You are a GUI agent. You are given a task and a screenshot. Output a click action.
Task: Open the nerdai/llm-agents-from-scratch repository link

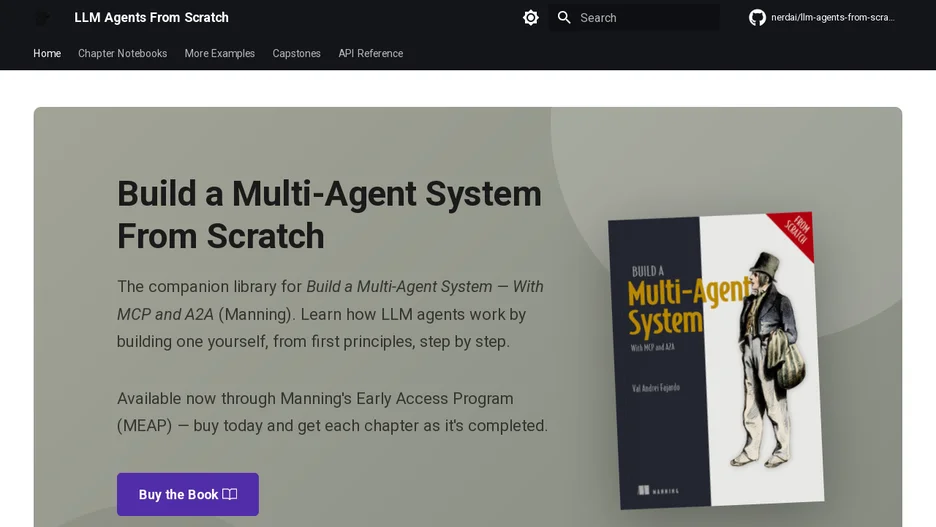(x=822, y=18)
